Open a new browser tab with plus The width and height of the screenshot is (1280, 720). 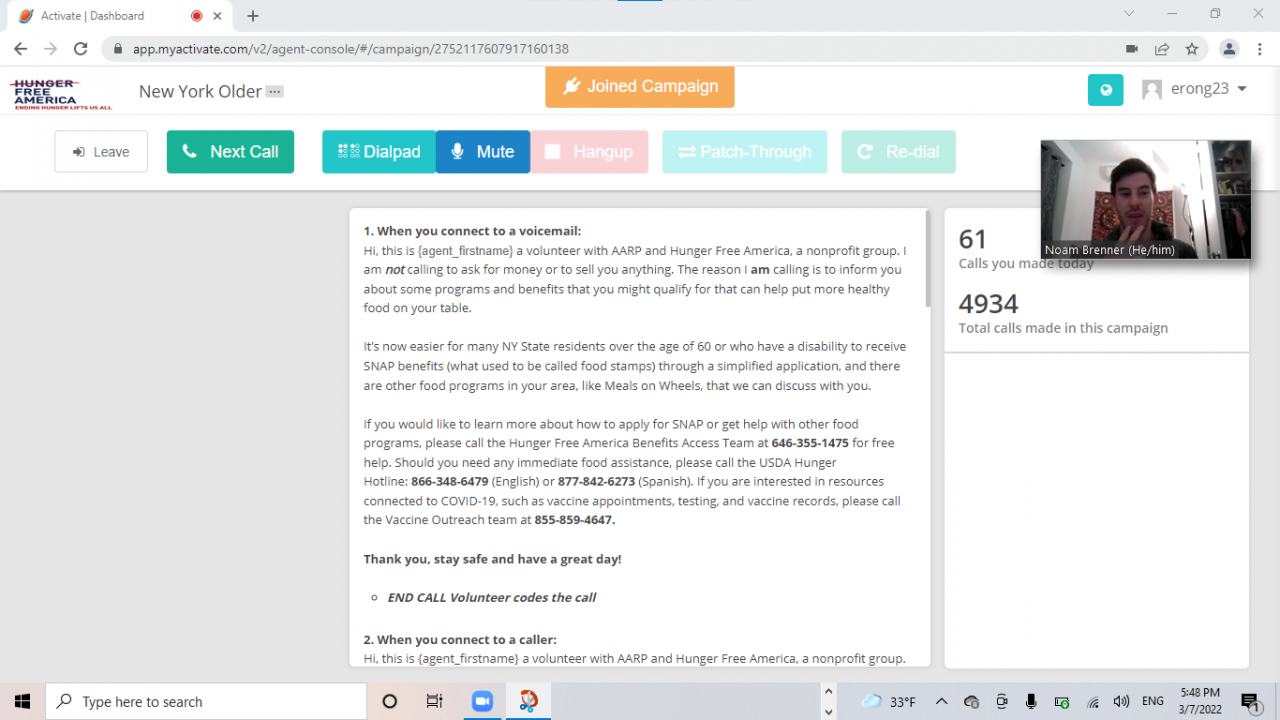click(x=253, y=16)
